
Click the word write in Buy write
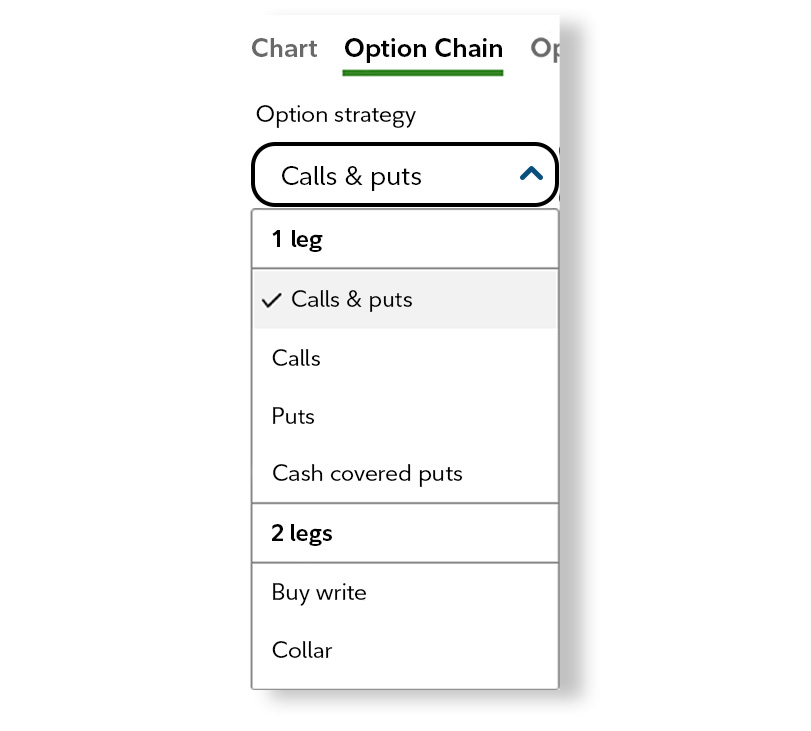click(x=341, y=592)
